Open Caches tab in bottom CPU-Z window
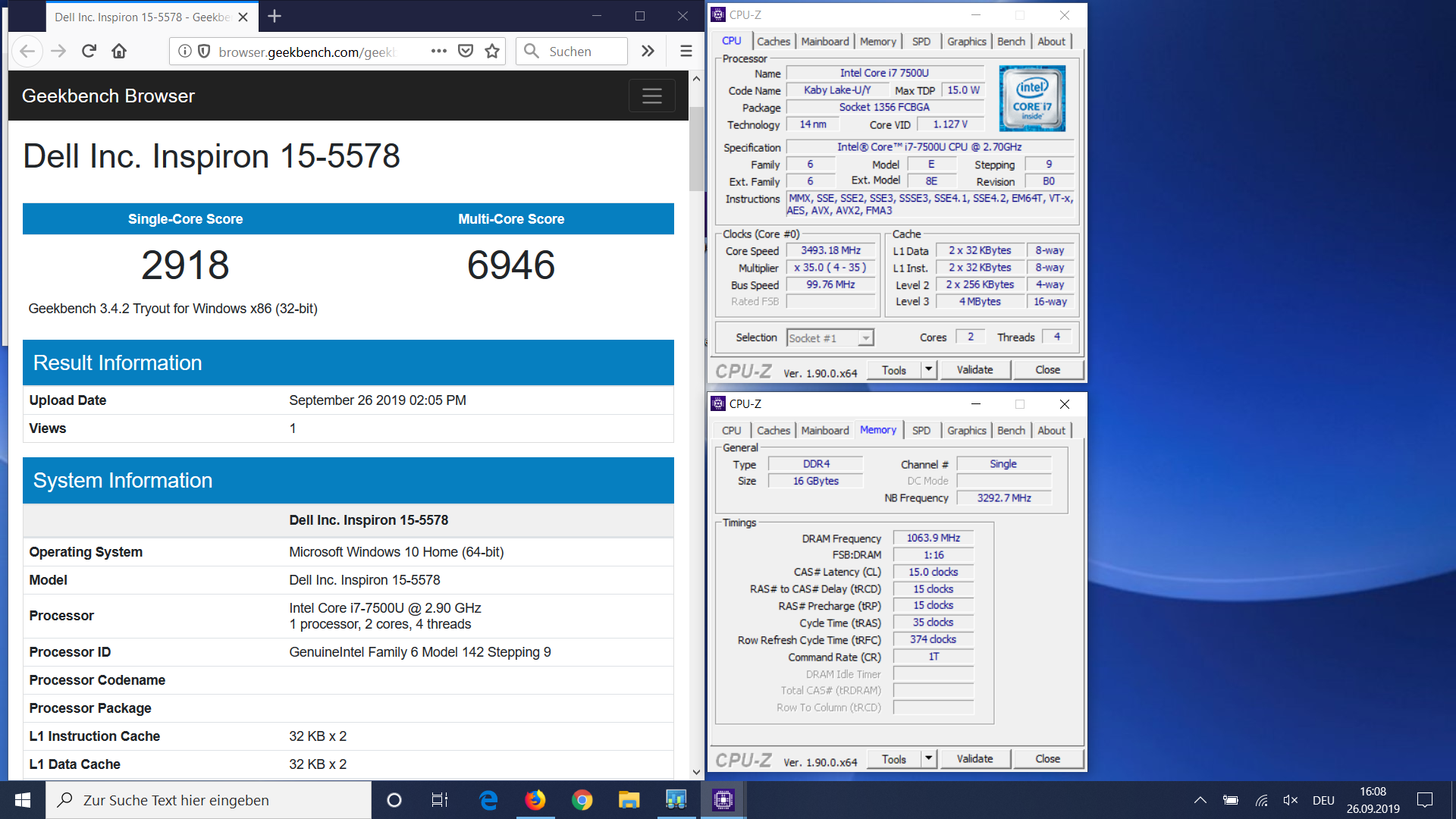The image size is (1456, 819). coord(773,430)
